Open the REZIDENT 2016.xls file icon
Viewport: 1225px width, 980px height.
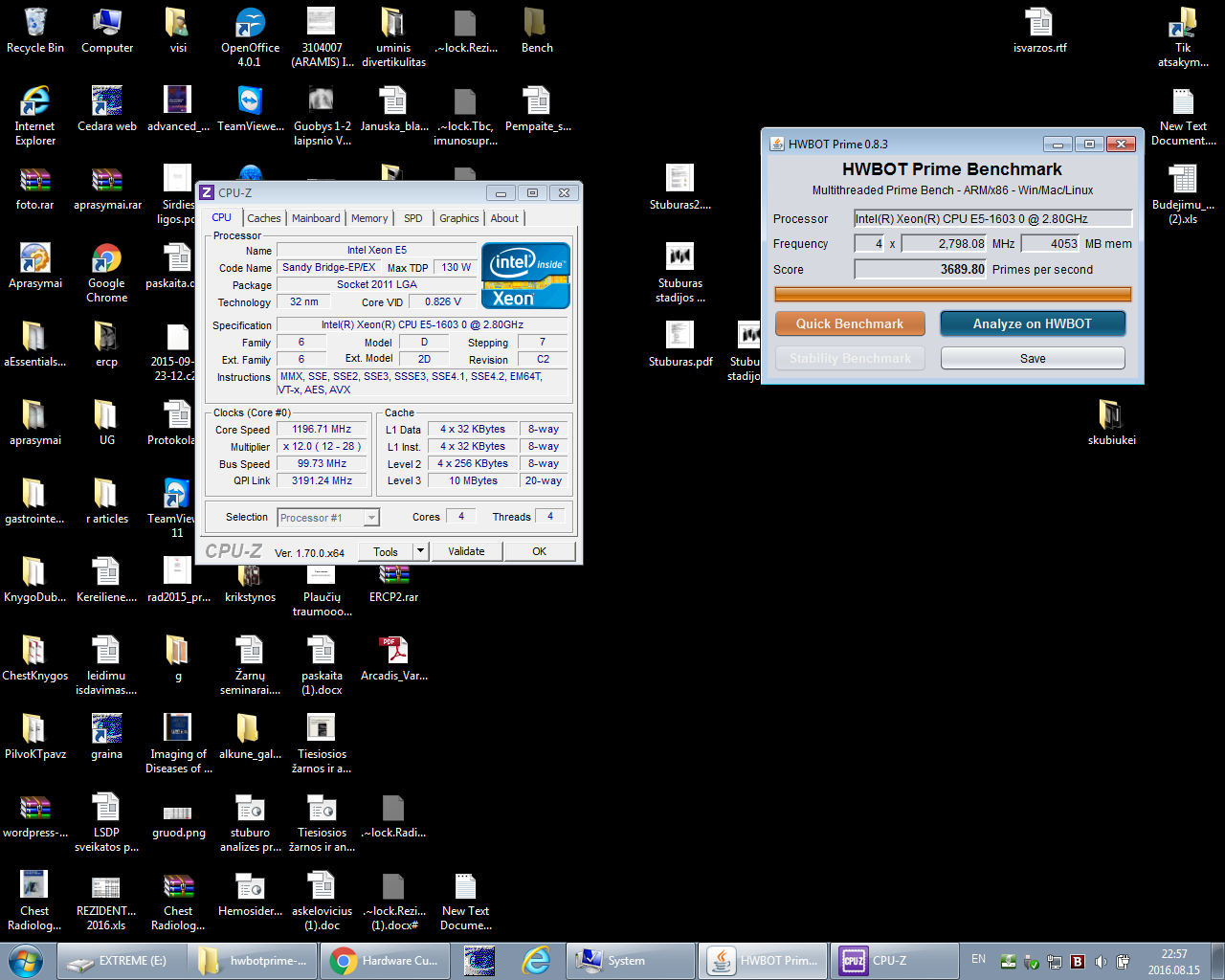tap(106, 900)
